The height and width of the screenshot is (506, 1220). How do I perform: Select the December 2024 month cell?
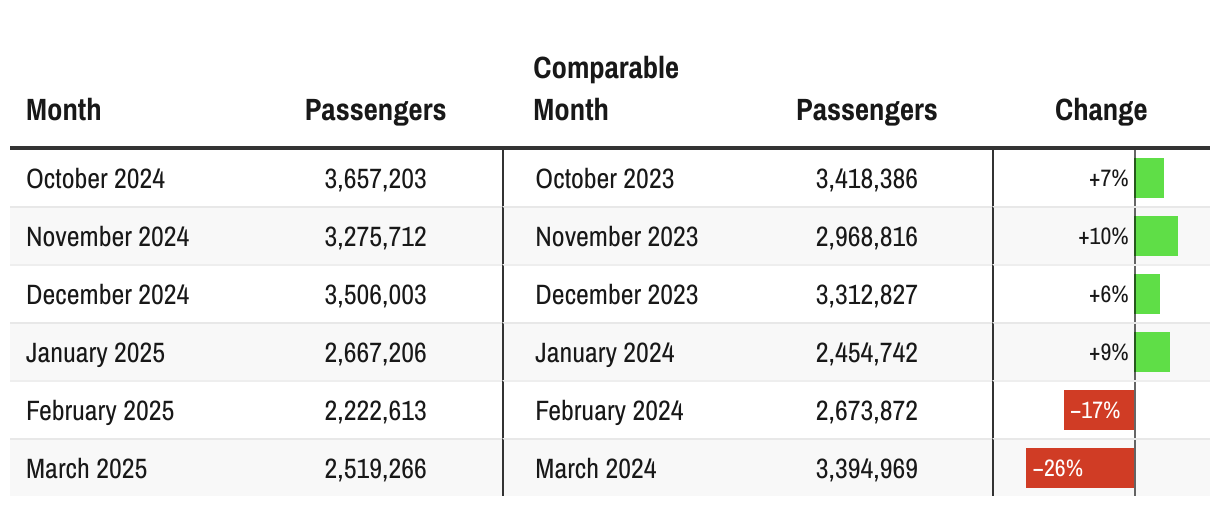pos(108,295)
